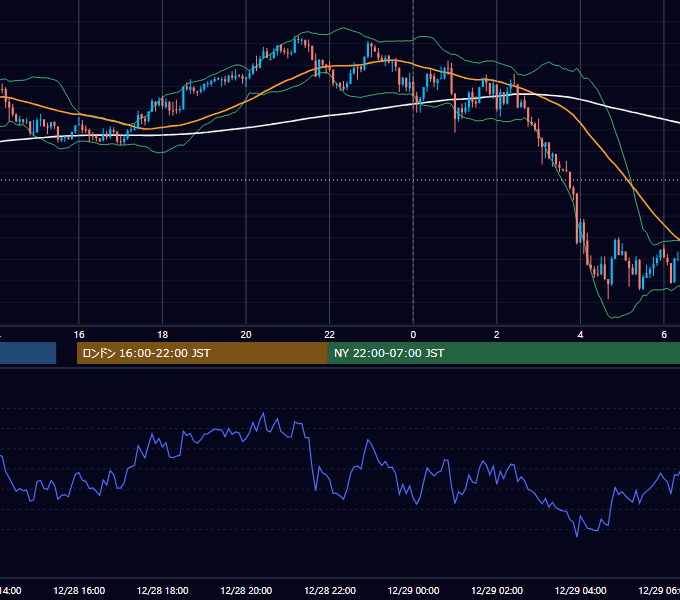The image size is (680, 600).
Task: Click the 12/28 20:00 date label
Action: tap(246, 590)
